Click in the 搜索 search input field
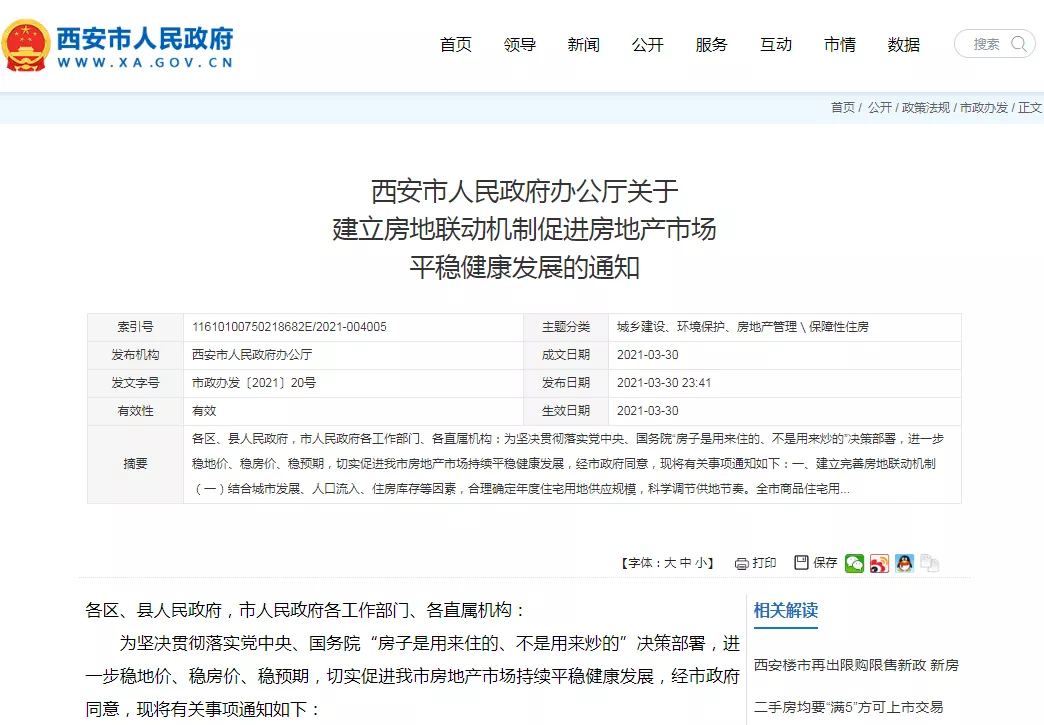The height and width of the screenshot is (725, 1044). click(x=986, y=44)
